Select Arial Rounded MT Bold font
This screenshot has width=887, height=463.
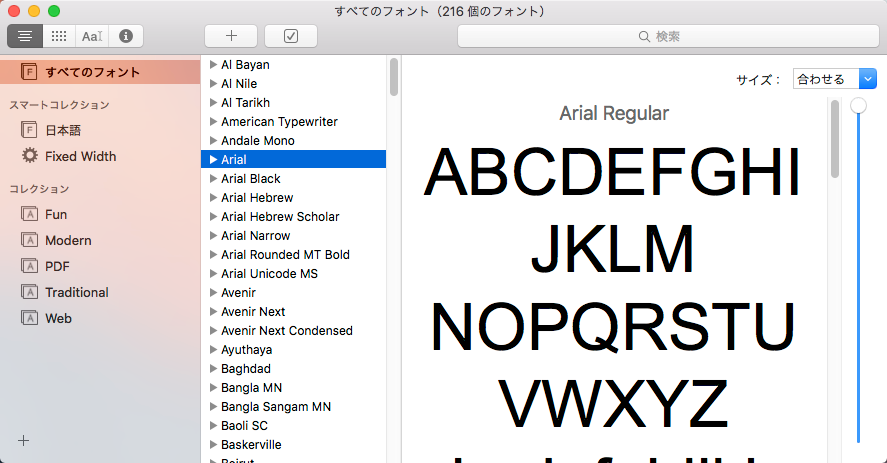[285, 255]
